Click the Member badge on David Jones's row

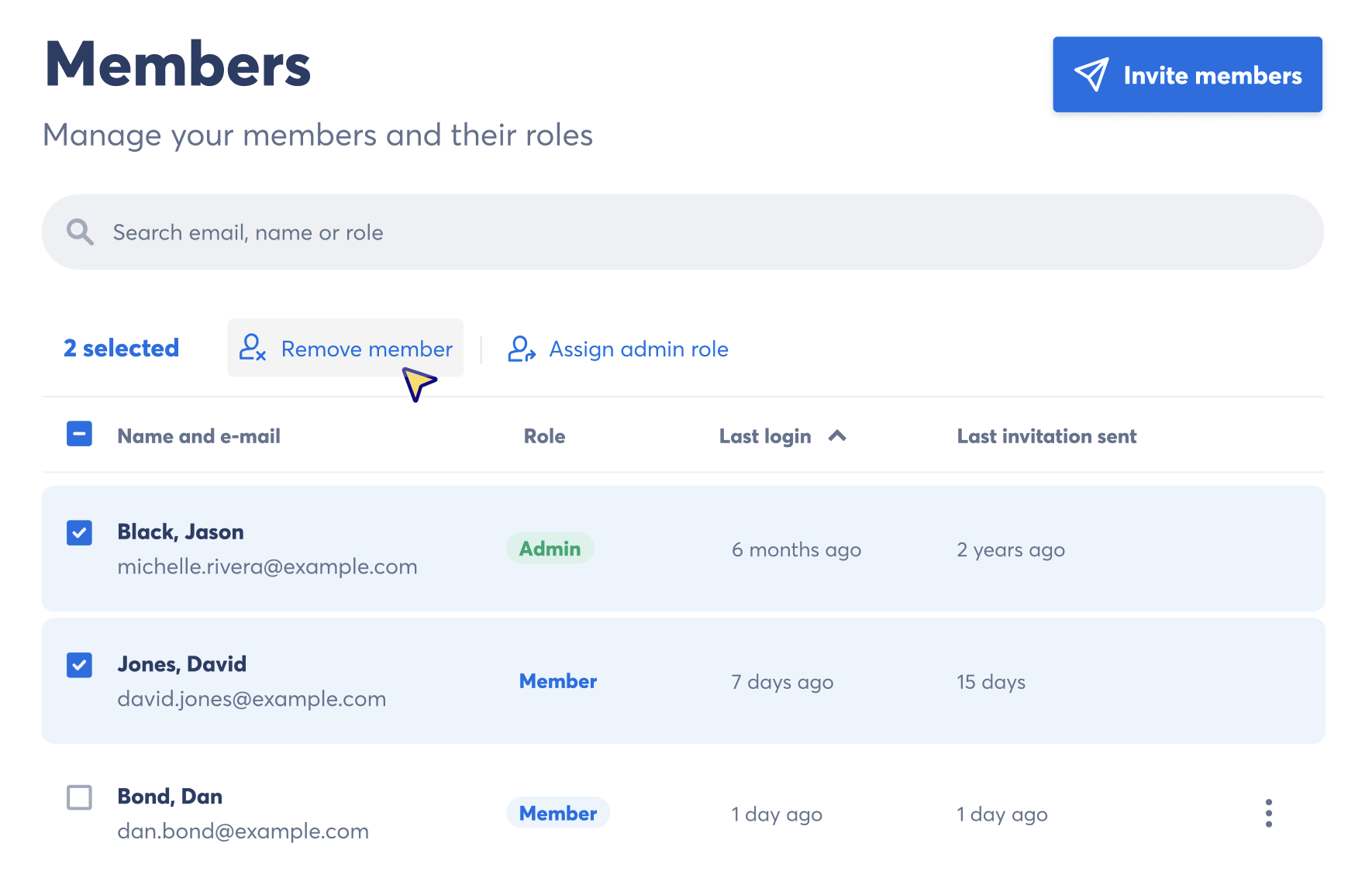pos(557,680)
